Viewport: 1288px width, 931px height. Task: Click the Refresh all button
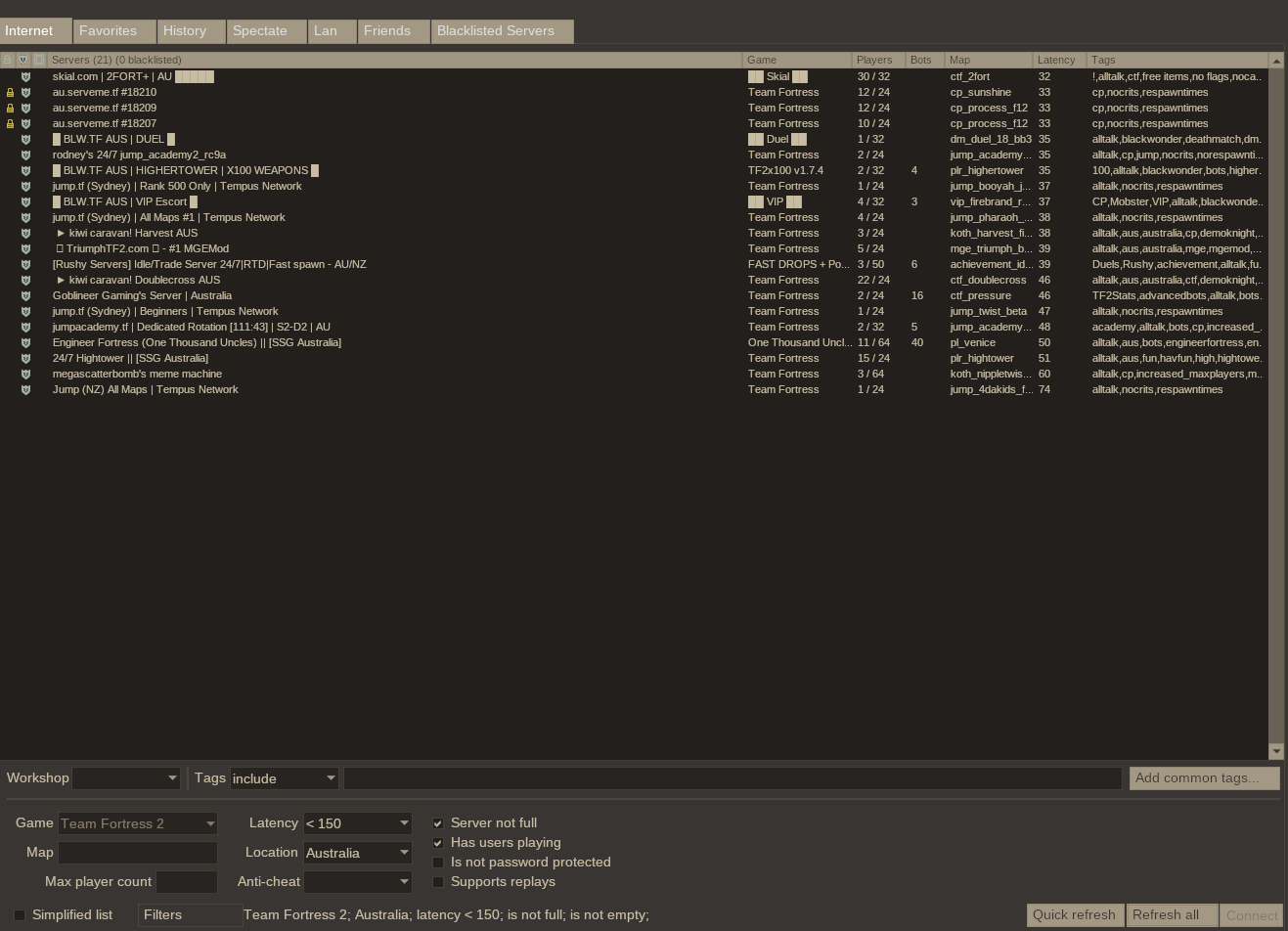point(1172,915)
